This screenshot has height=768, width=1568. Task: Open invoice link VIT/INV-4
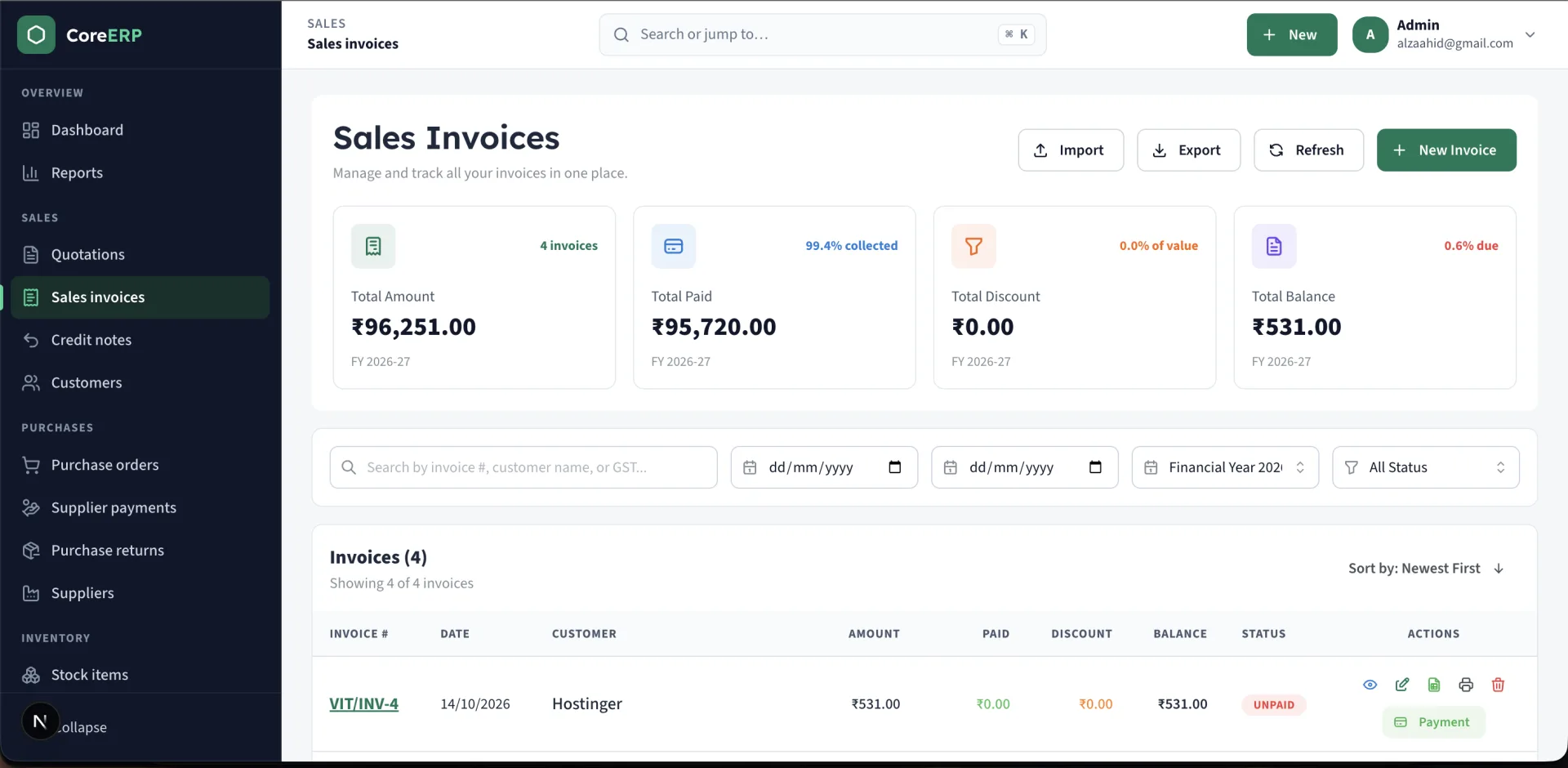363,704
